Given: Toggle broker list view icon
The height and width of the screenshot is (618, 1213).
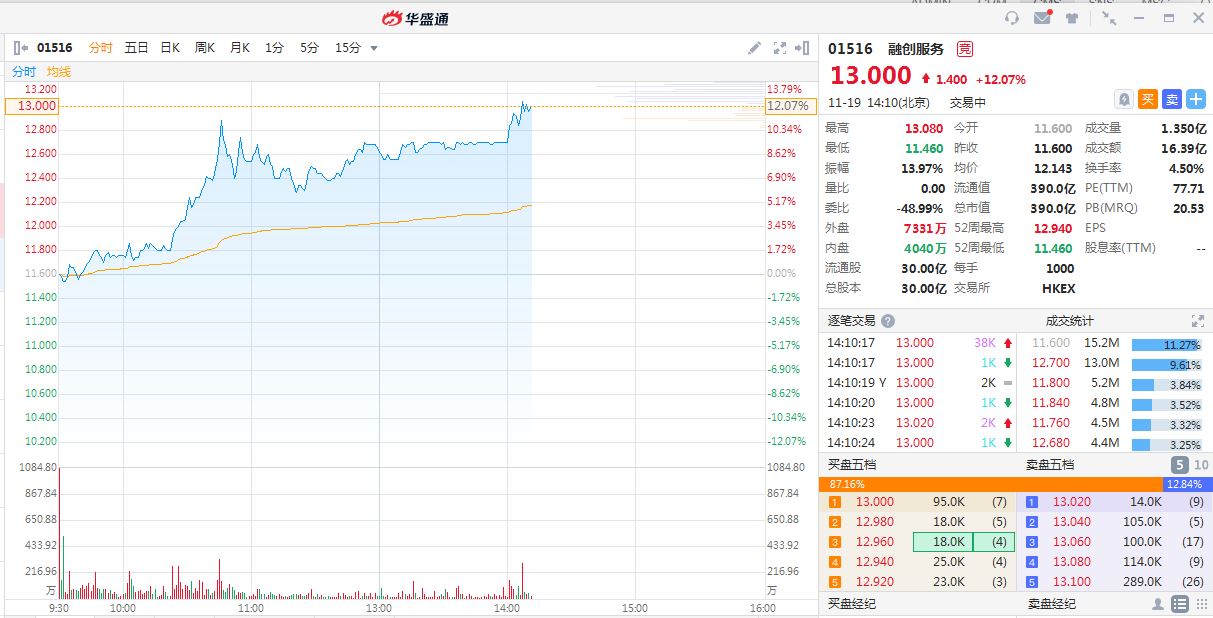Looking at the screenshot, I should tap(1180, 604).
